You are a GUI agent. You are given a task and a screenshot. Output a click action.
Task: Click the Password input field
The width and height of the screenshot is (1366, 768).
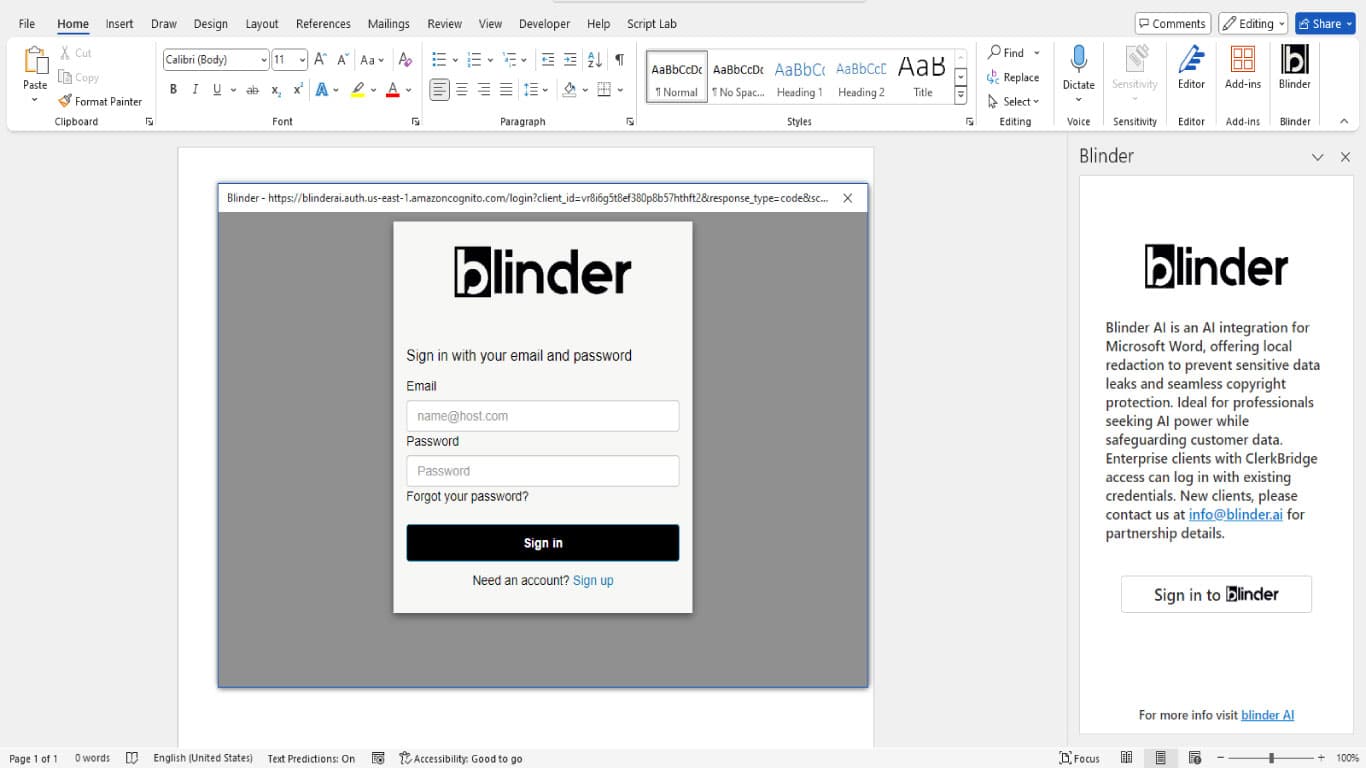(x=543, y=471)
